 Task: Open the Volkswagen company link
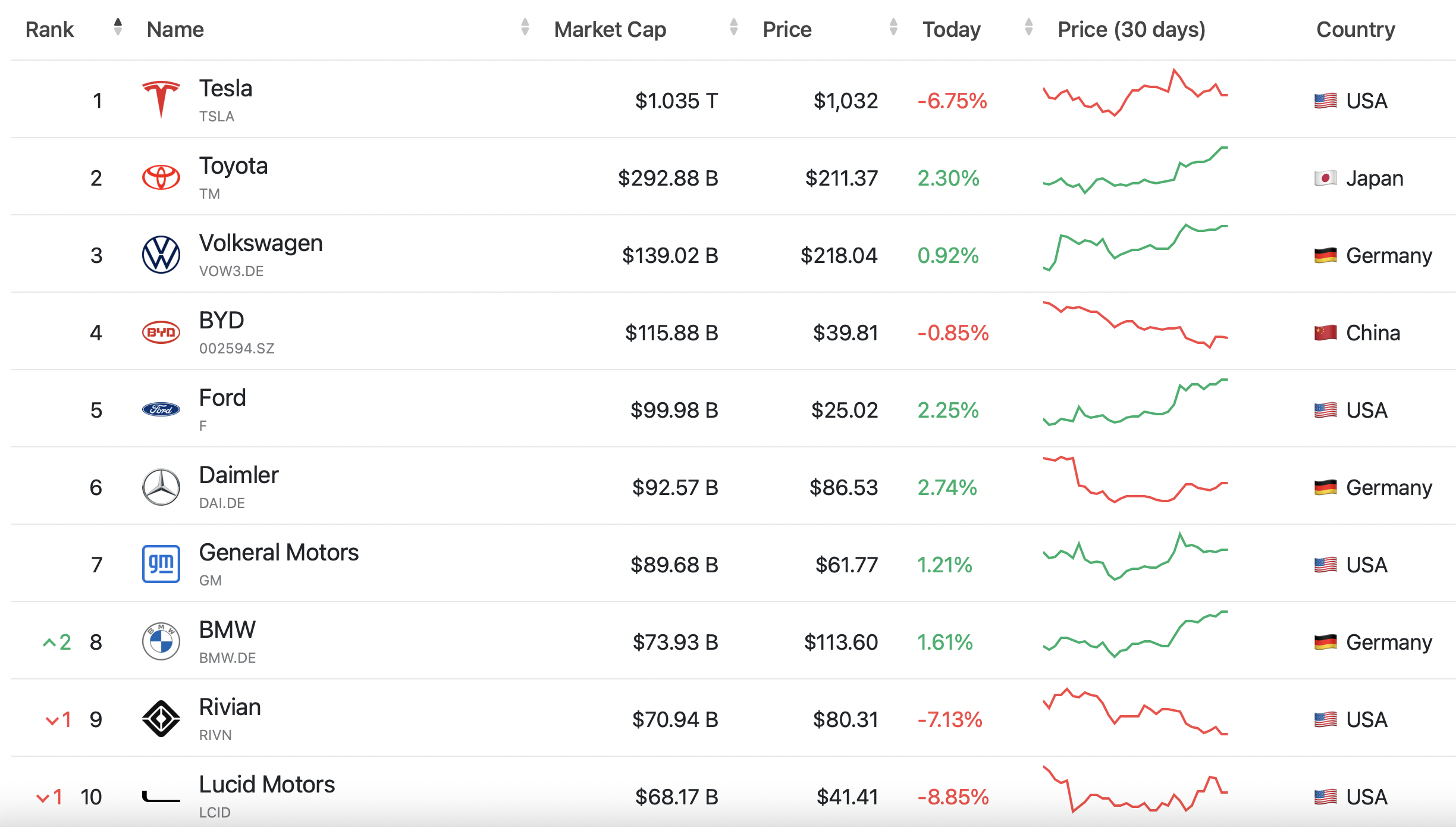[x=261, y=243]
